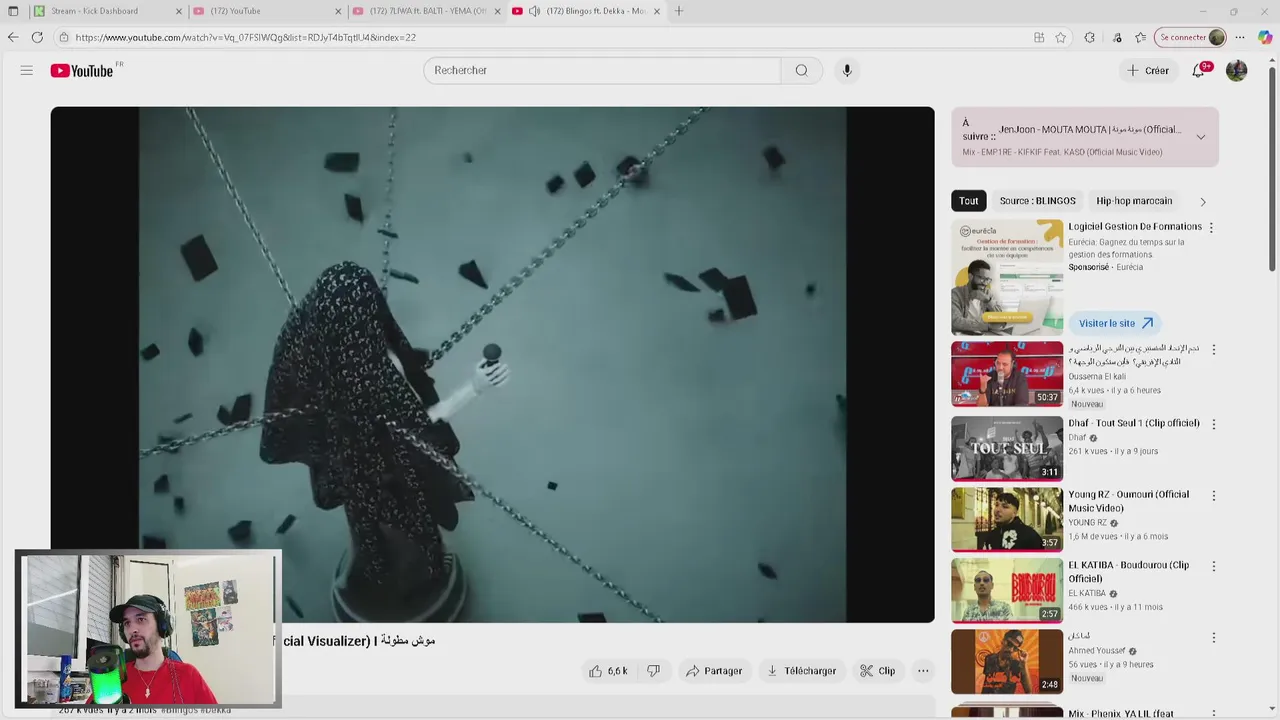Close the Blingos ft. Dekka tab
The image size is (1280, 720).
coord(657,11)
